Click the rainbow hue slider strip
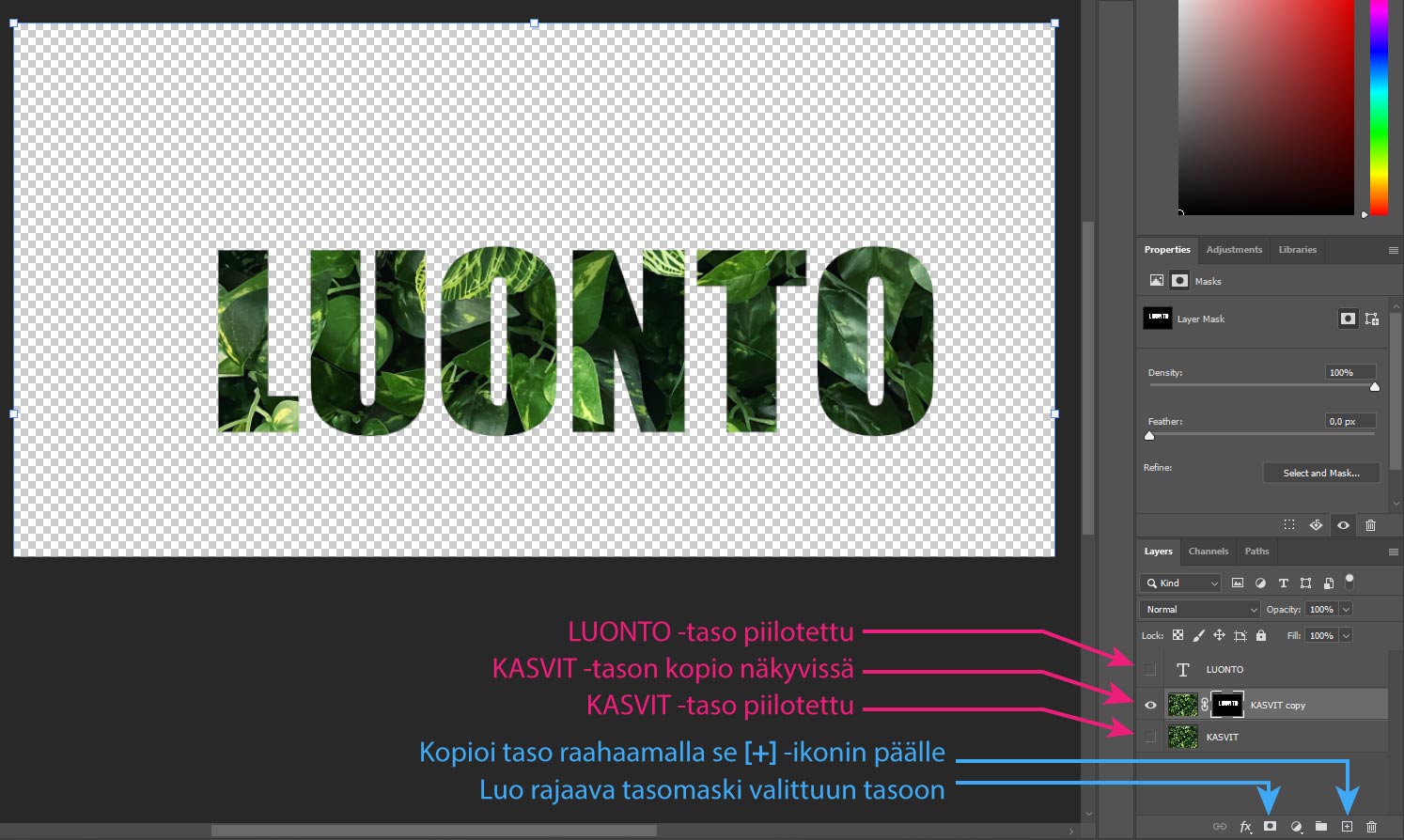This screenshot has width=1404, height=840. [x=1379, y=107]
